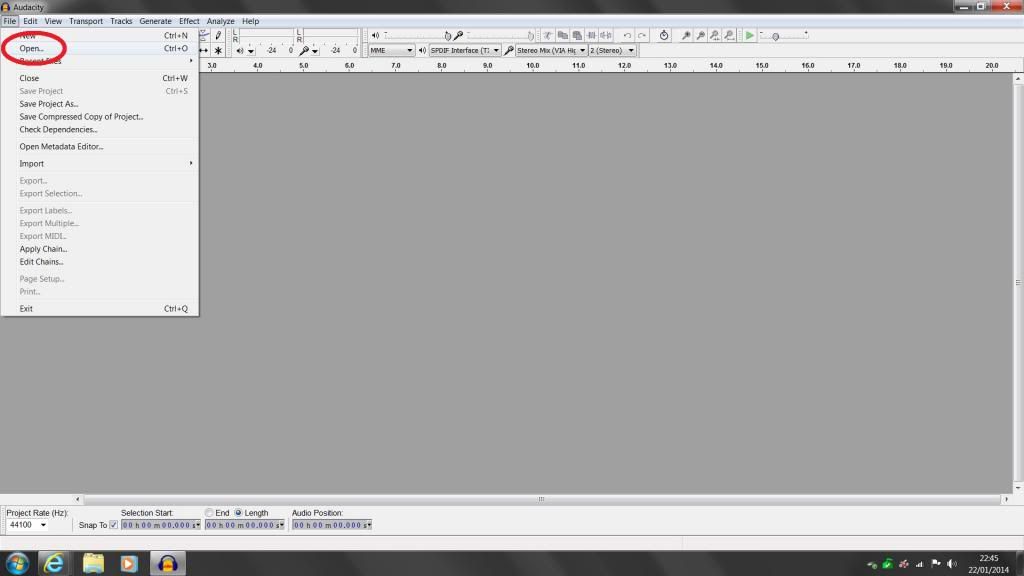Screen dimensions: 1024x576
Task: Click the mixer output speaker icon
Action: [375, 35]
